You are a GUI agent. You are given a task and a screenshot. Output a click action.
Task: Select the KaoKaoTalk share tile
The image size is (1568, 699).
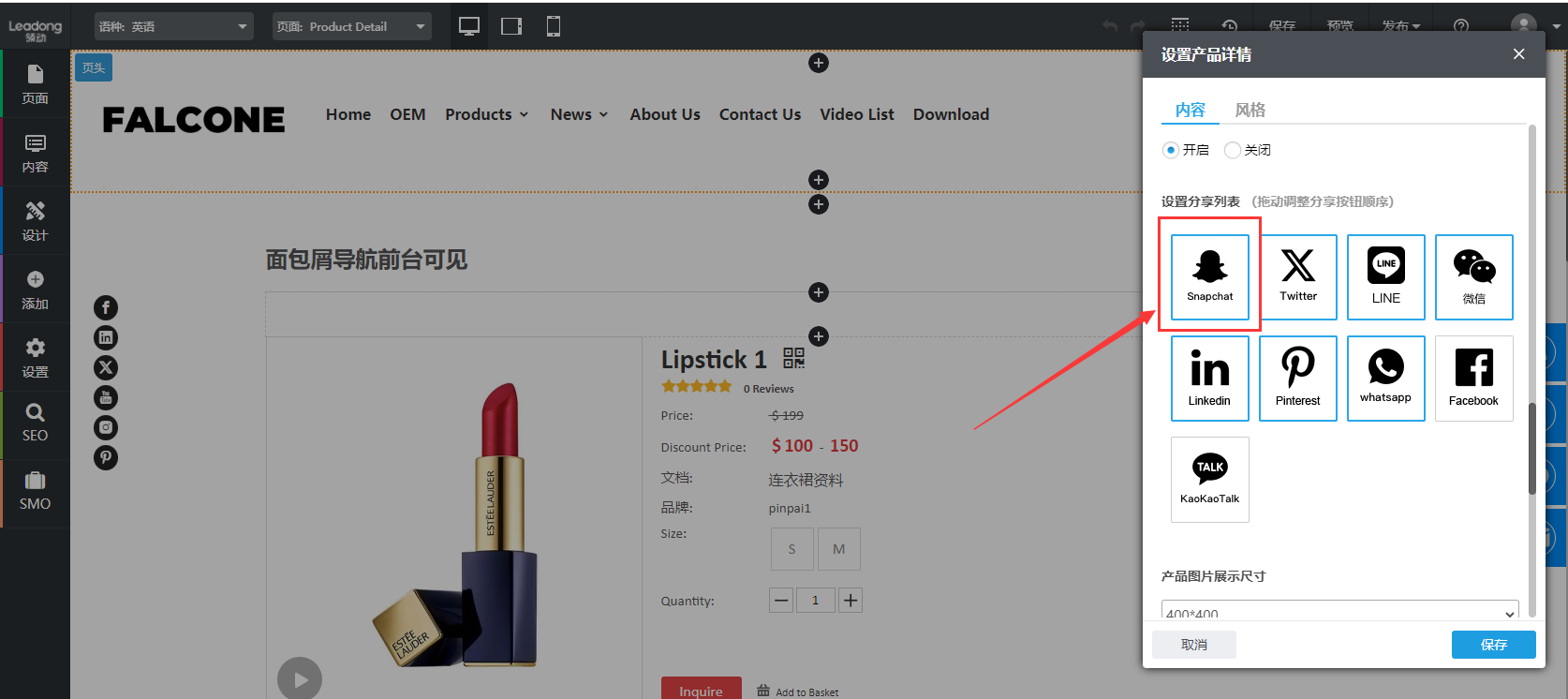click(x=1209, y=479)
